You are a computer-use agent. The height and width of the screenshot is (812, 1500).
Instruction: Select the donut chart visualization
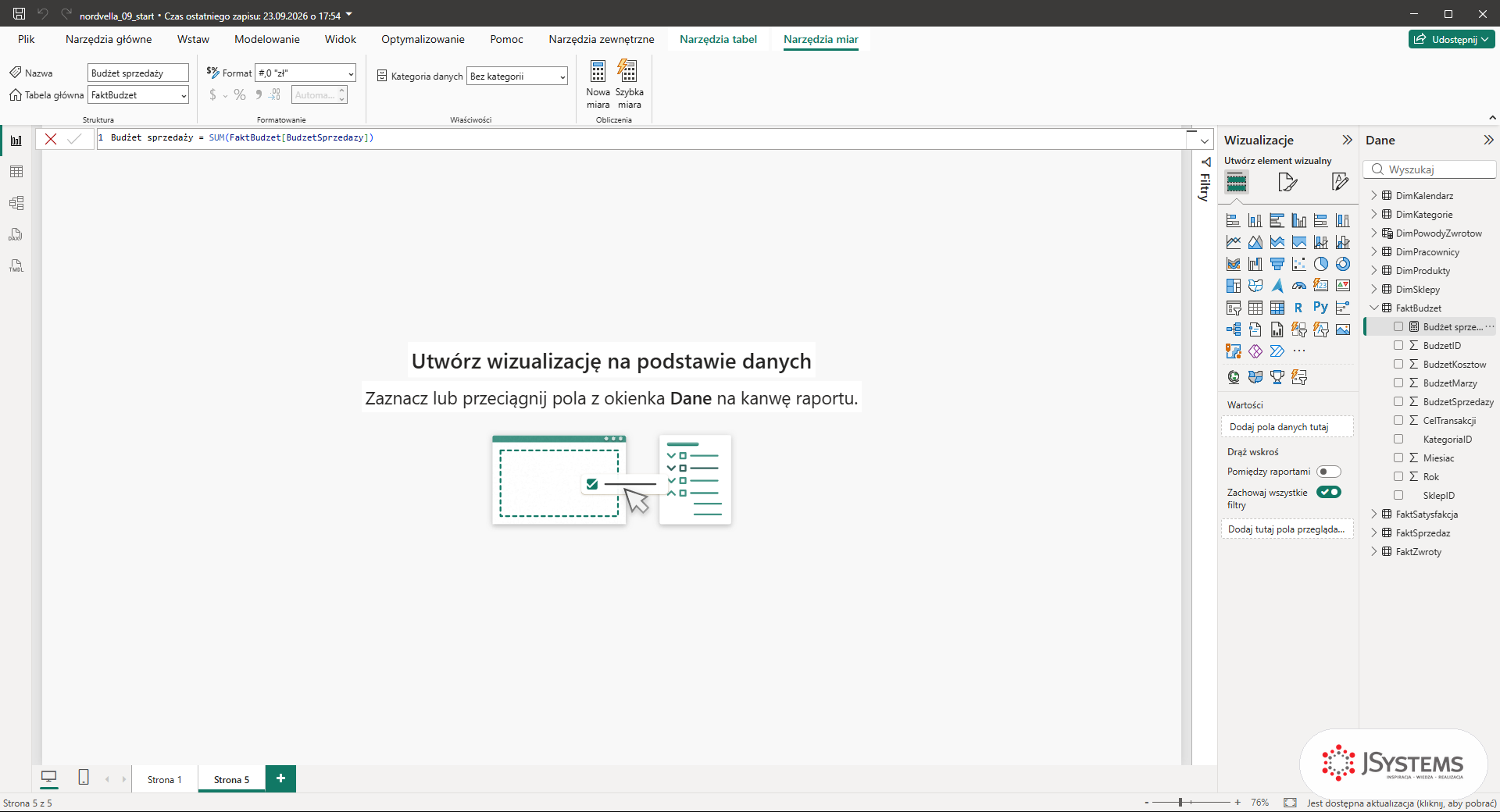pos(1343,264)
